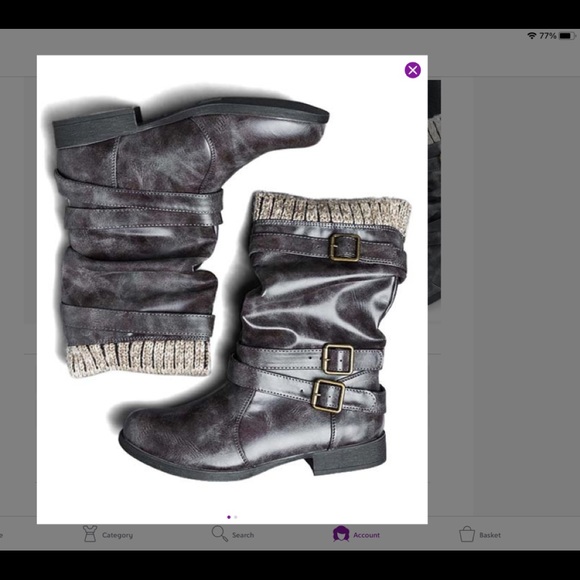580x580 pixels.
Task: Open the Search tab
Action: (233, 534)
